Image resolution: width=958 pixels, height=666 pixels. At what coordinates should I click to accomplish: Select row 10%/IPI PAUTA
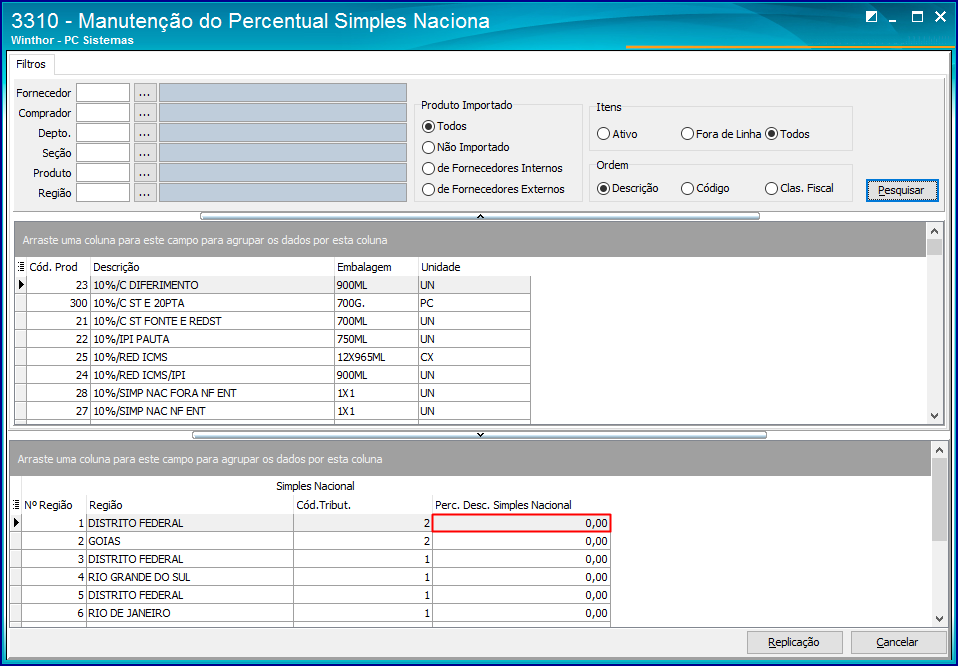[272, 339]
